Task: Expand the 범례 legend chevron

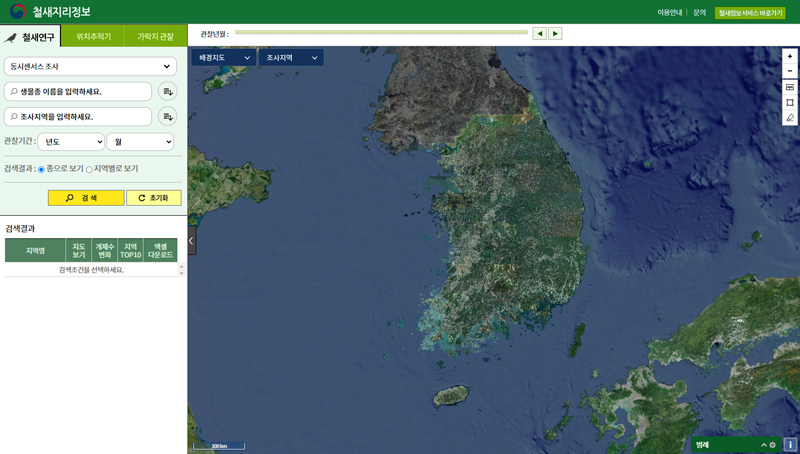Action: click(764, 445)
